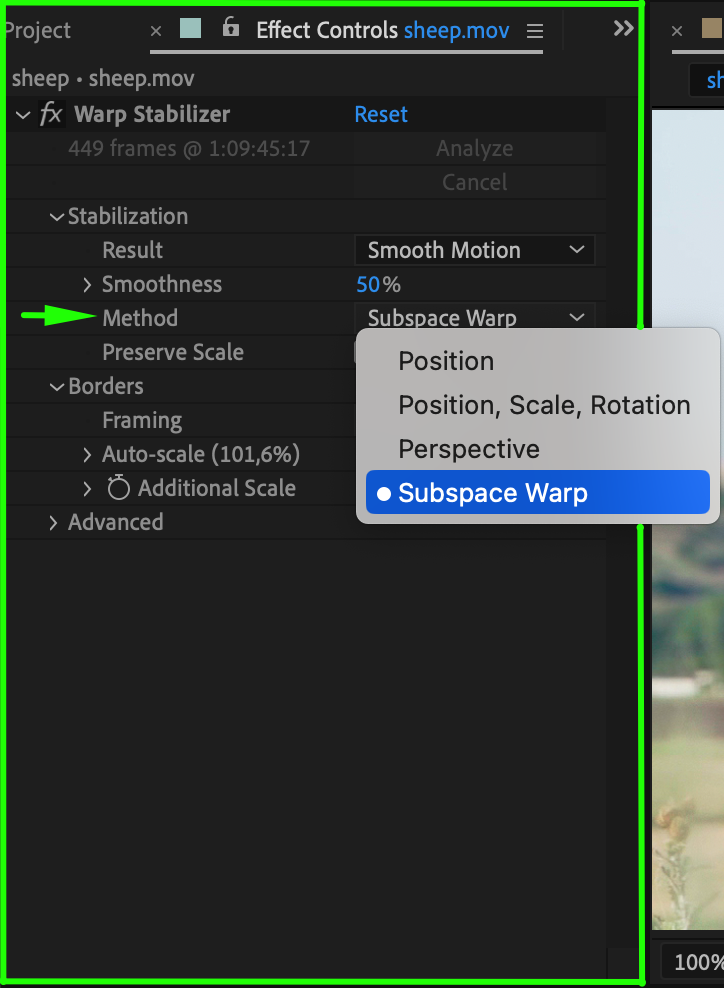Collapse the Borders group
The height and width of the screenshot is (988, 724).
click(56, 387)
